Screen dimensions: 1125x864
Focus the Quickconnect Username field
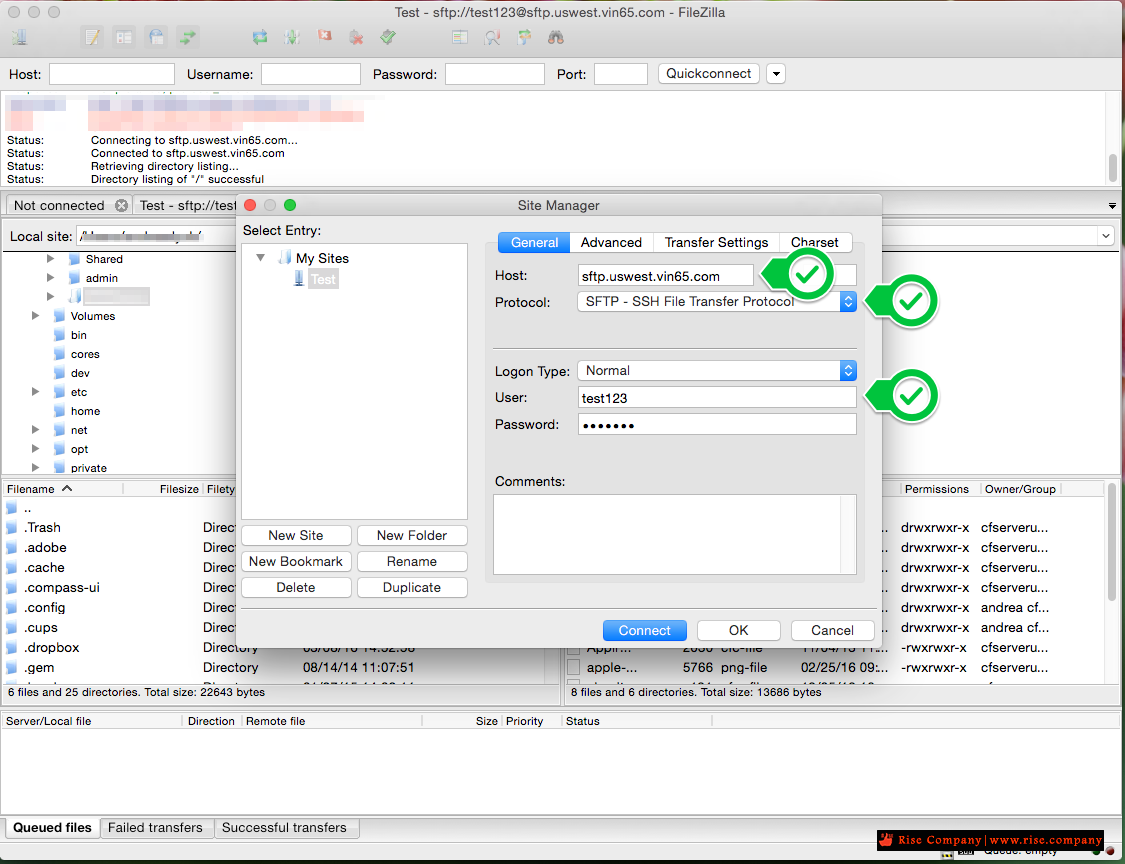[311, 74]
